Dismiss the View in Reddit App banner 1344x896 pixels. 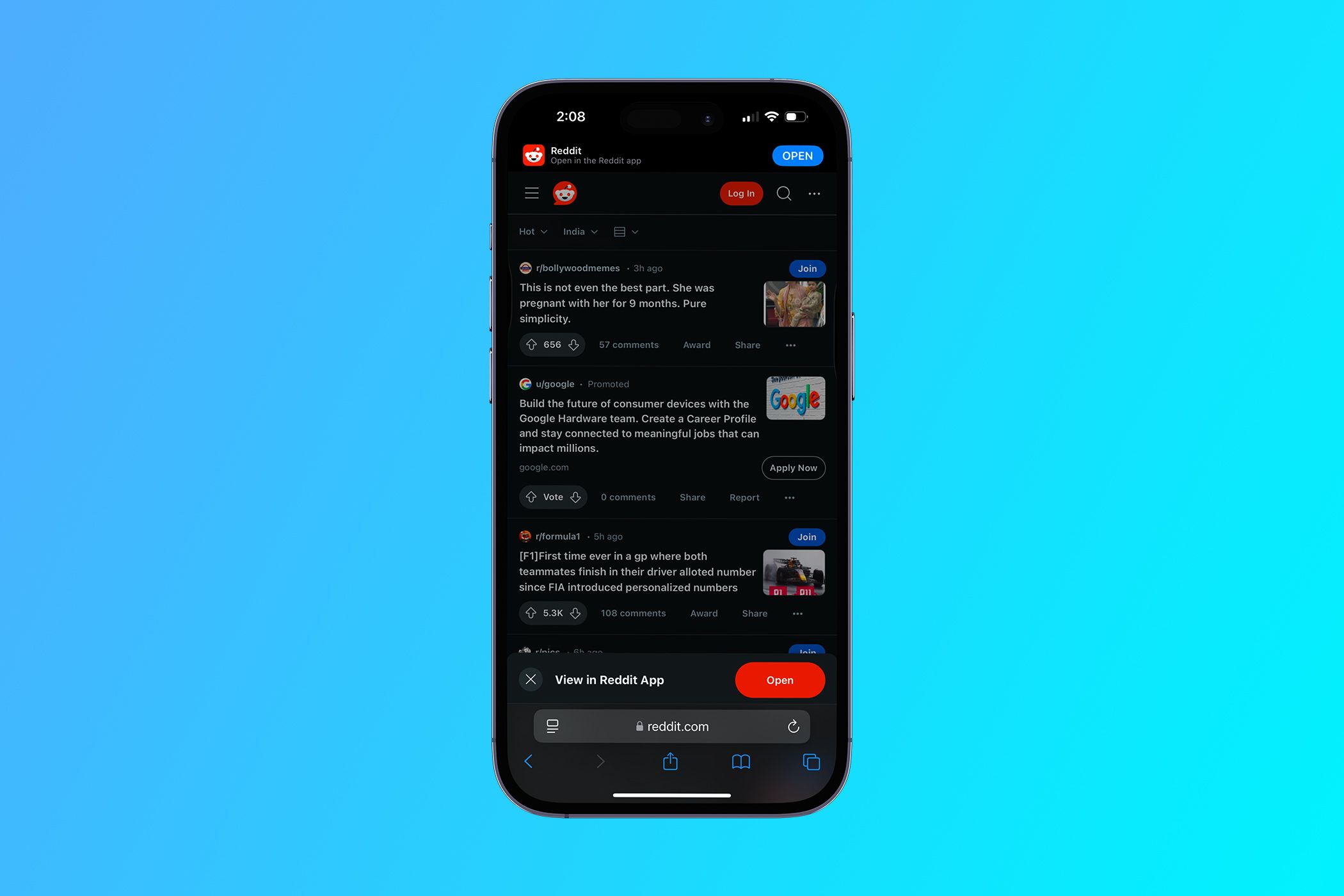[531, 680]
